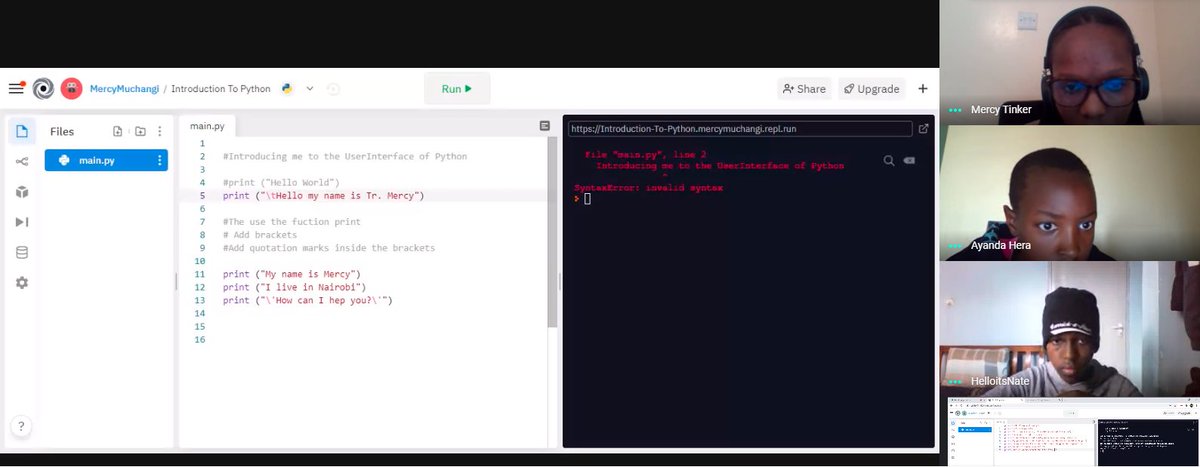Image resolution: width=1200 pixels, height=467 pixels.
Task: Click the console search magnifier icon
Action: (x=889, y=161)
